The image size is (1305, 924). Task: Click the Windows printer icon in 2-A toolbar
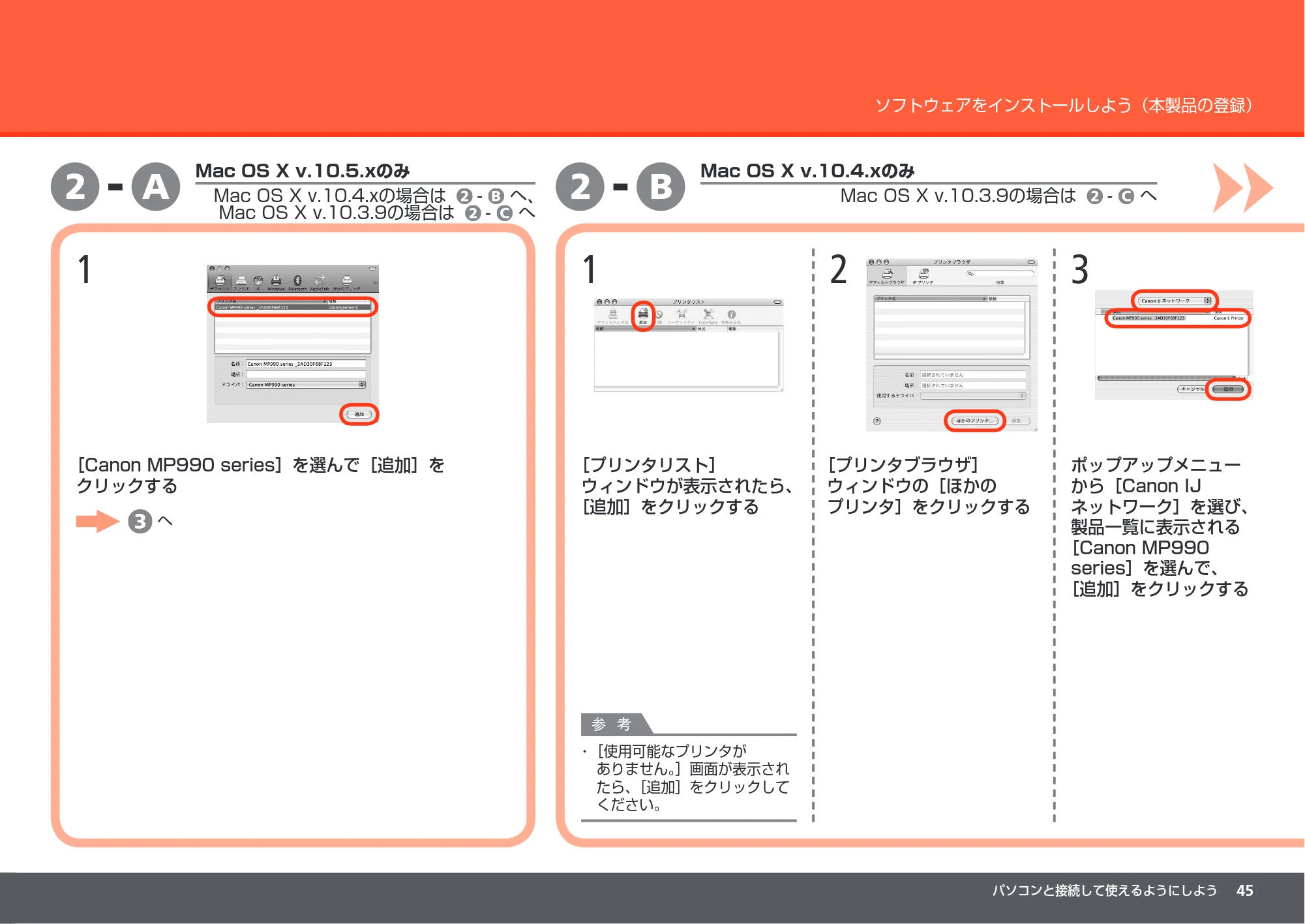(x=276, y=281)
